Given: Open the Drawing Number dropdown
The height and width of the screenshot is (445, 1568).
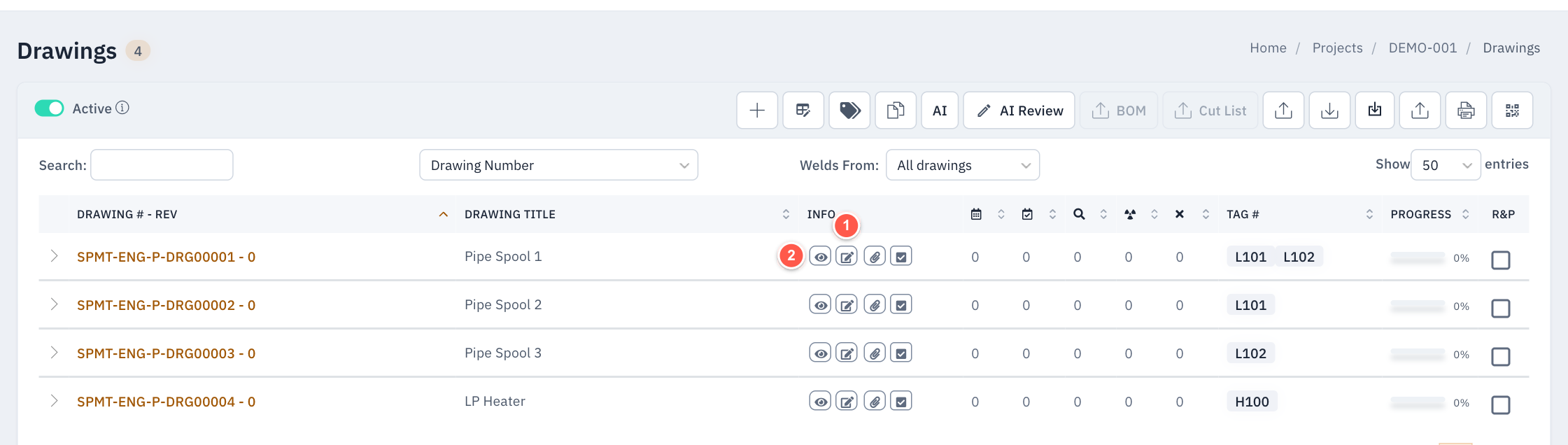Looking at the screenshot, I should coord(559,165).
